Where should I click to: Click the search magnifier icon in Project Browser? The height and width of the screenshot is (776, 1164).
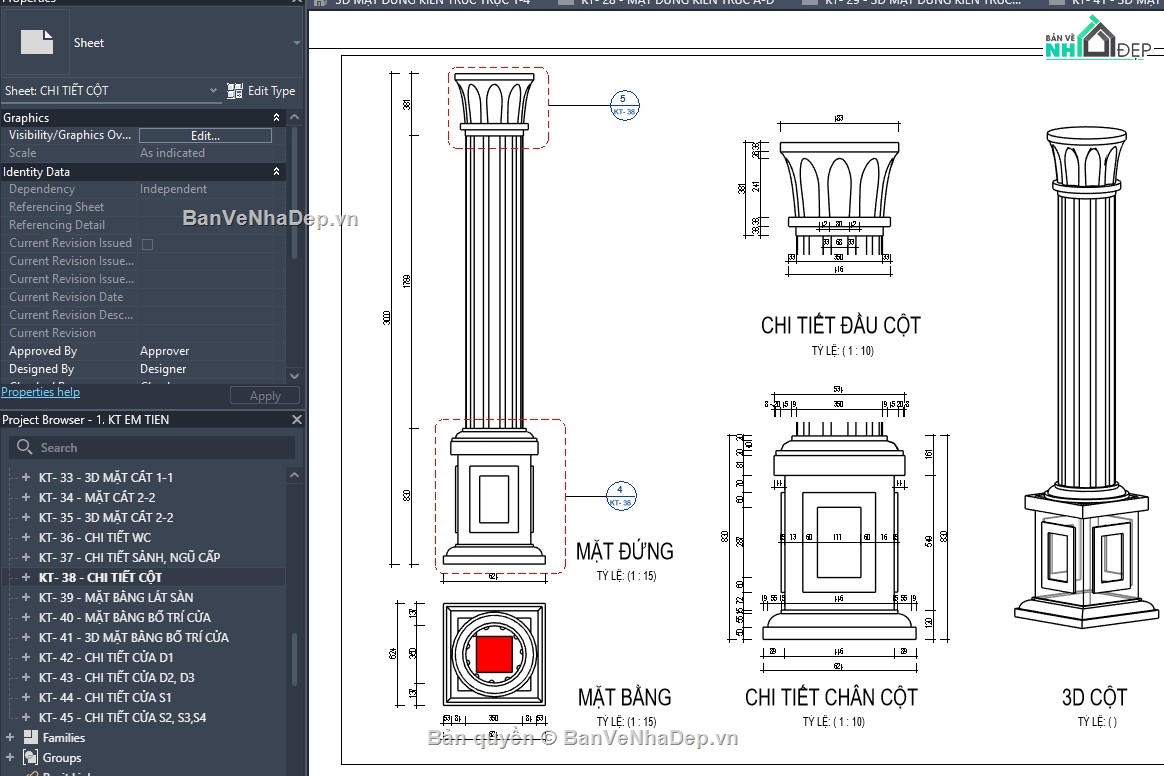tap(24, 447)
